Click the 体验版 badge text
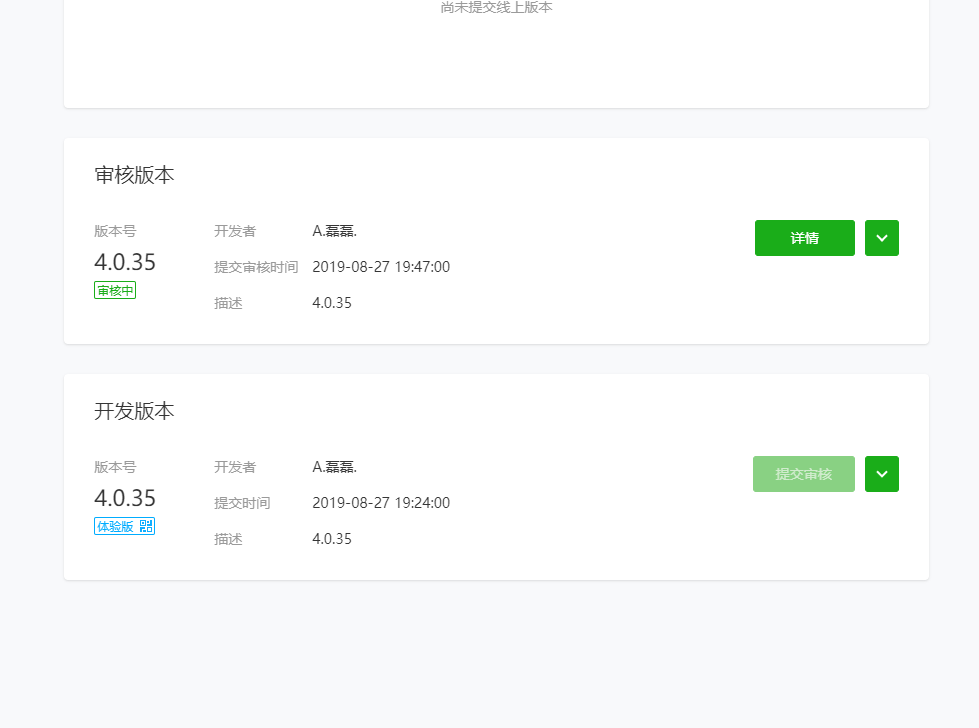 tap(115, 526)
